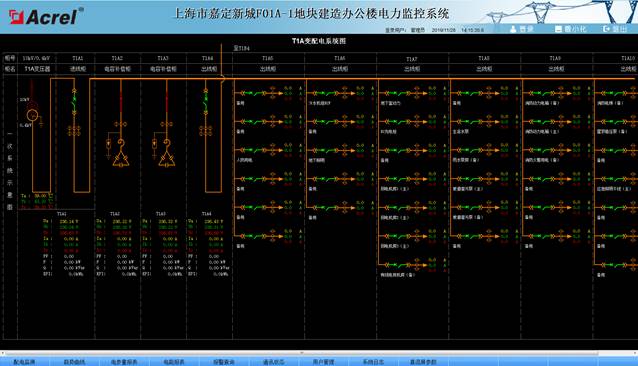Click the T1A transformer symbol
This screenshot has width=638, height=366.
click(33, 115)
